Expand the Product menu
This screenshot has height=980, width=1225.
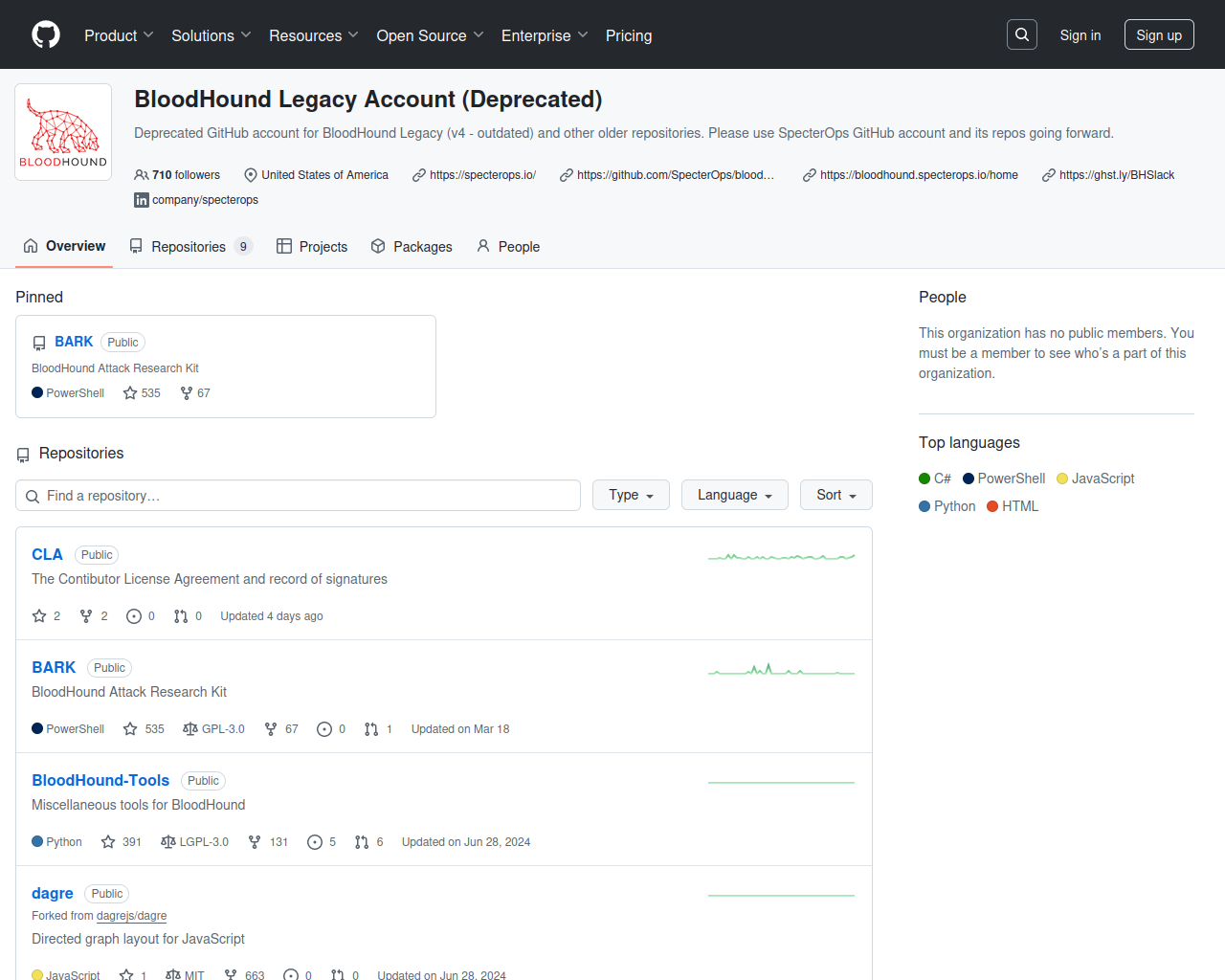119,35
